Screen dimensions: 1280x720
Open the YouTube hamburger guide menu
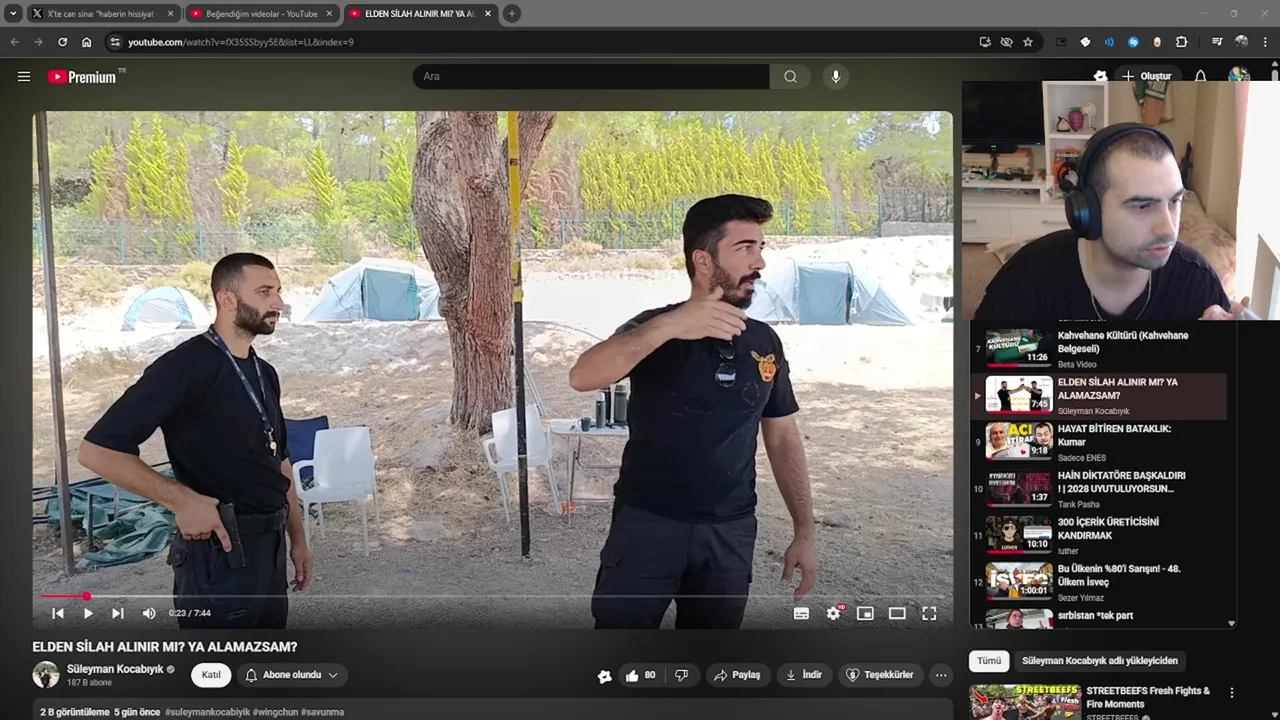(x=24, y=76)
